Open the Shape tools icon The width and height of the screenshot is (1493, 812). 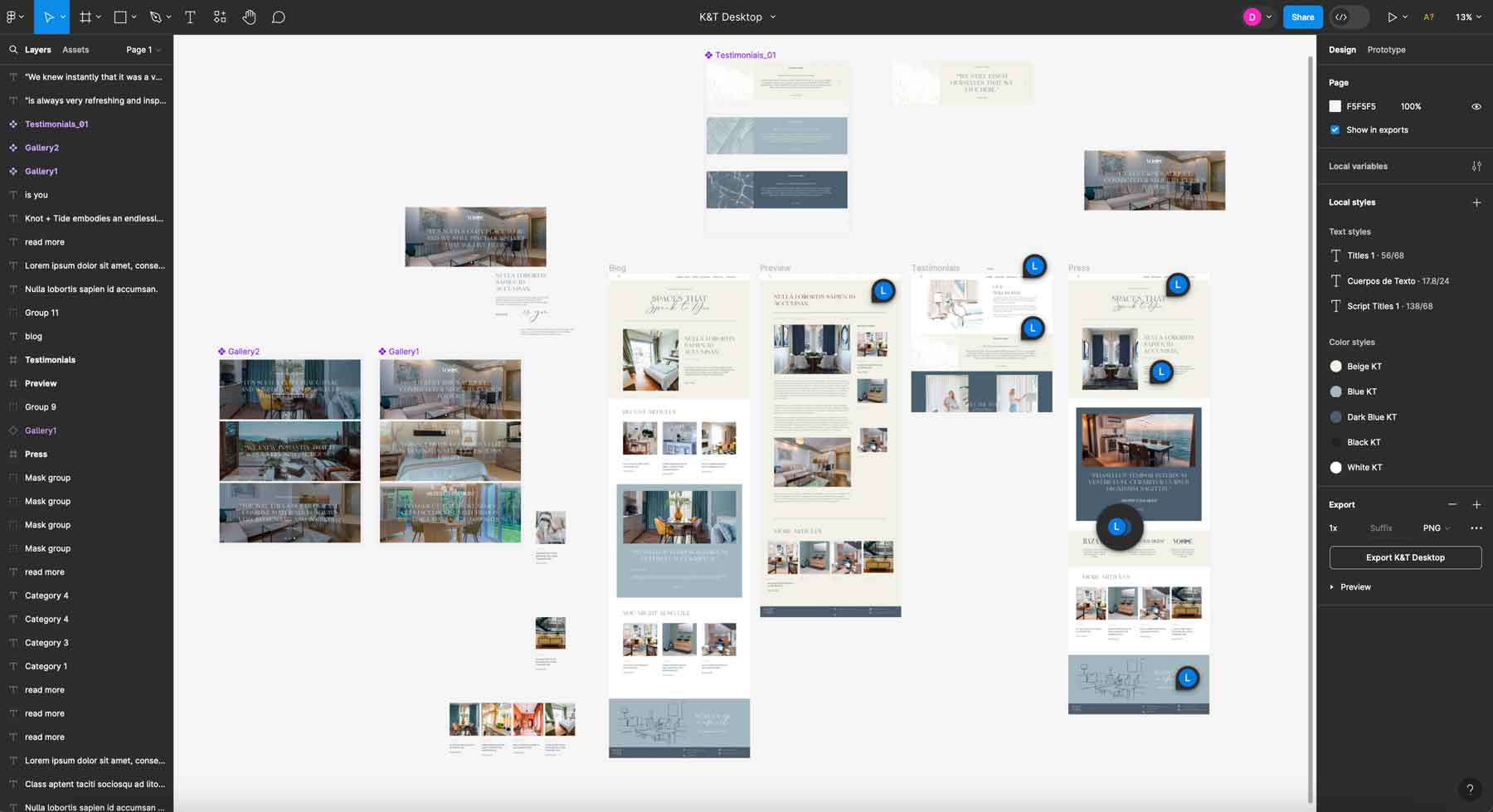point(120,17)
